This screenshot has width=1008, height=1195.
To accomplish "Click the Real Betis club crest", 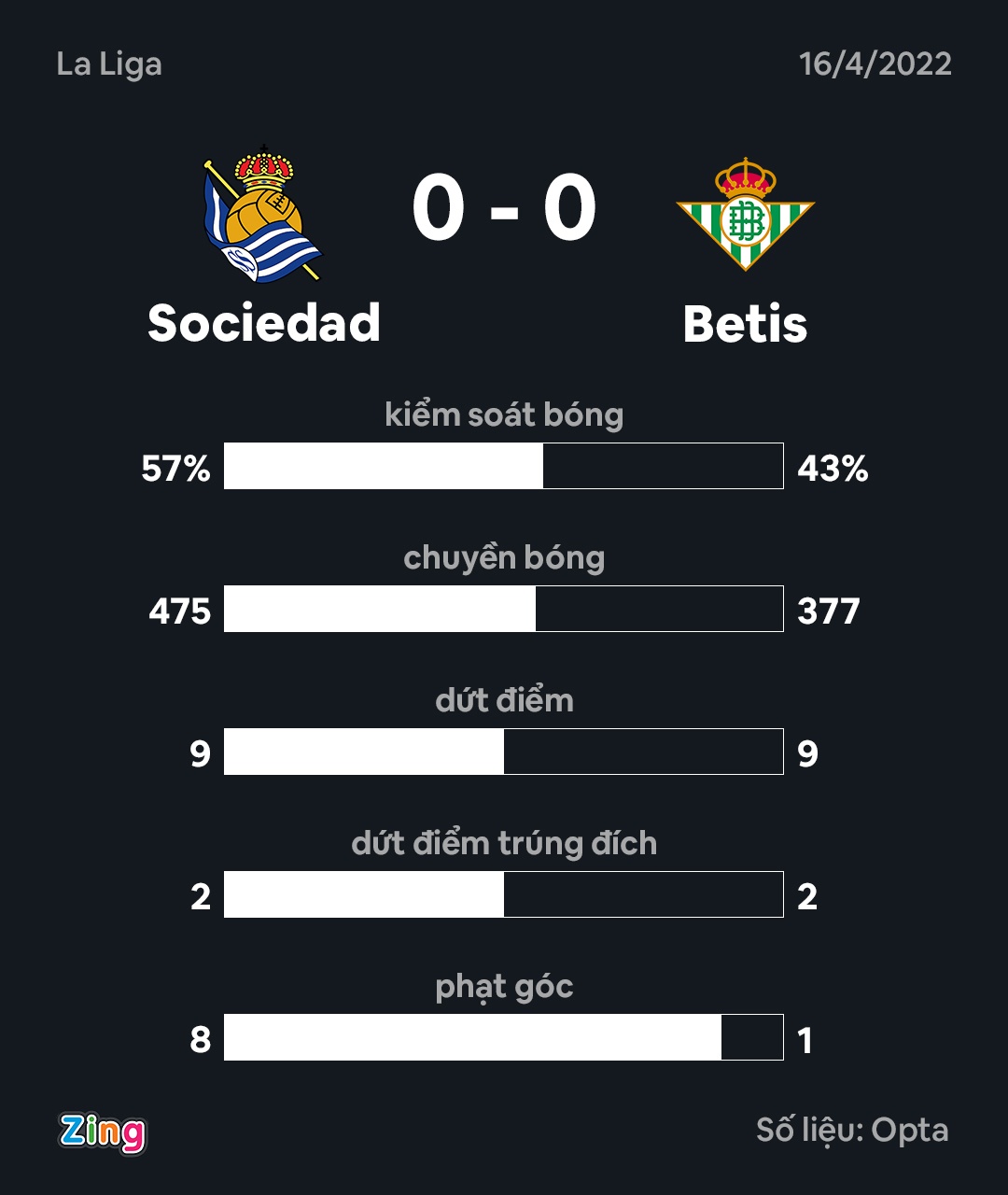I will pos(745,215).
